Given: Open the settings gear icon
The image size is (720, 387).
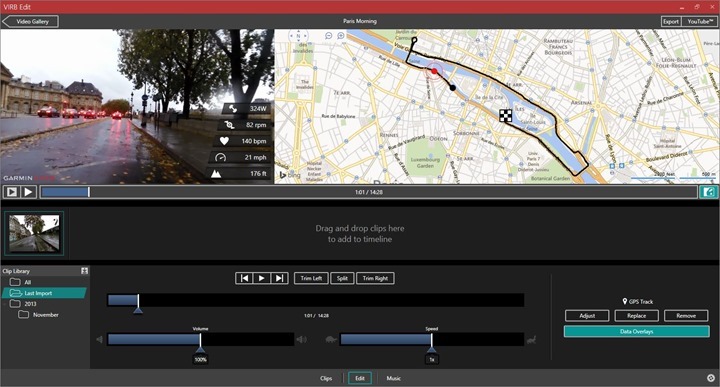Looking at the screenshot, I should pyautogui.click(x=711, y=378).
